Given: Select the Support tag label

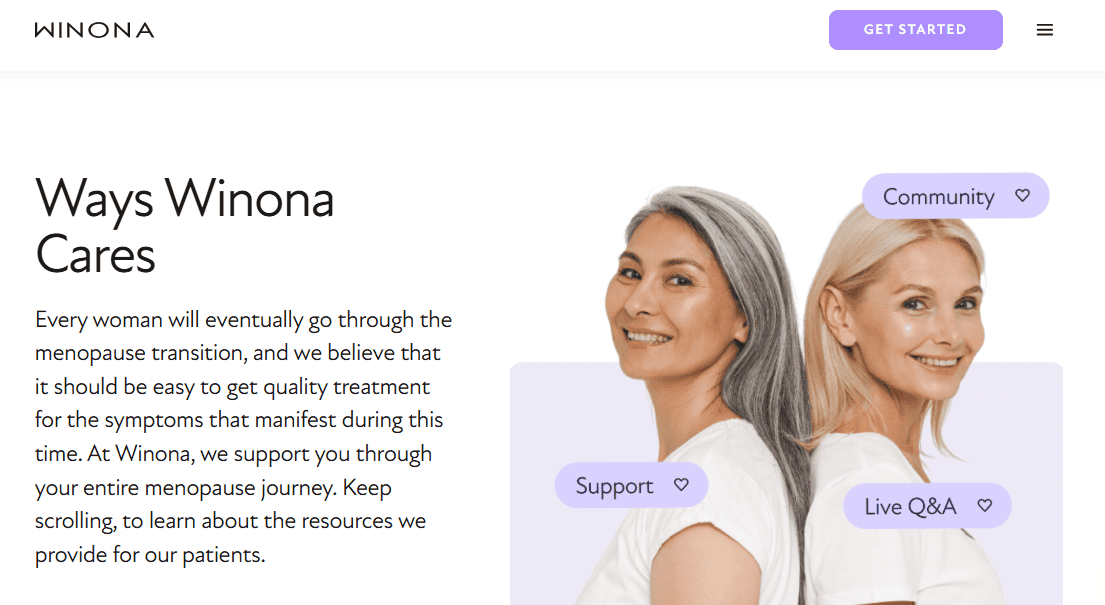Looking at the screenshot, I should tap(614, 486).
